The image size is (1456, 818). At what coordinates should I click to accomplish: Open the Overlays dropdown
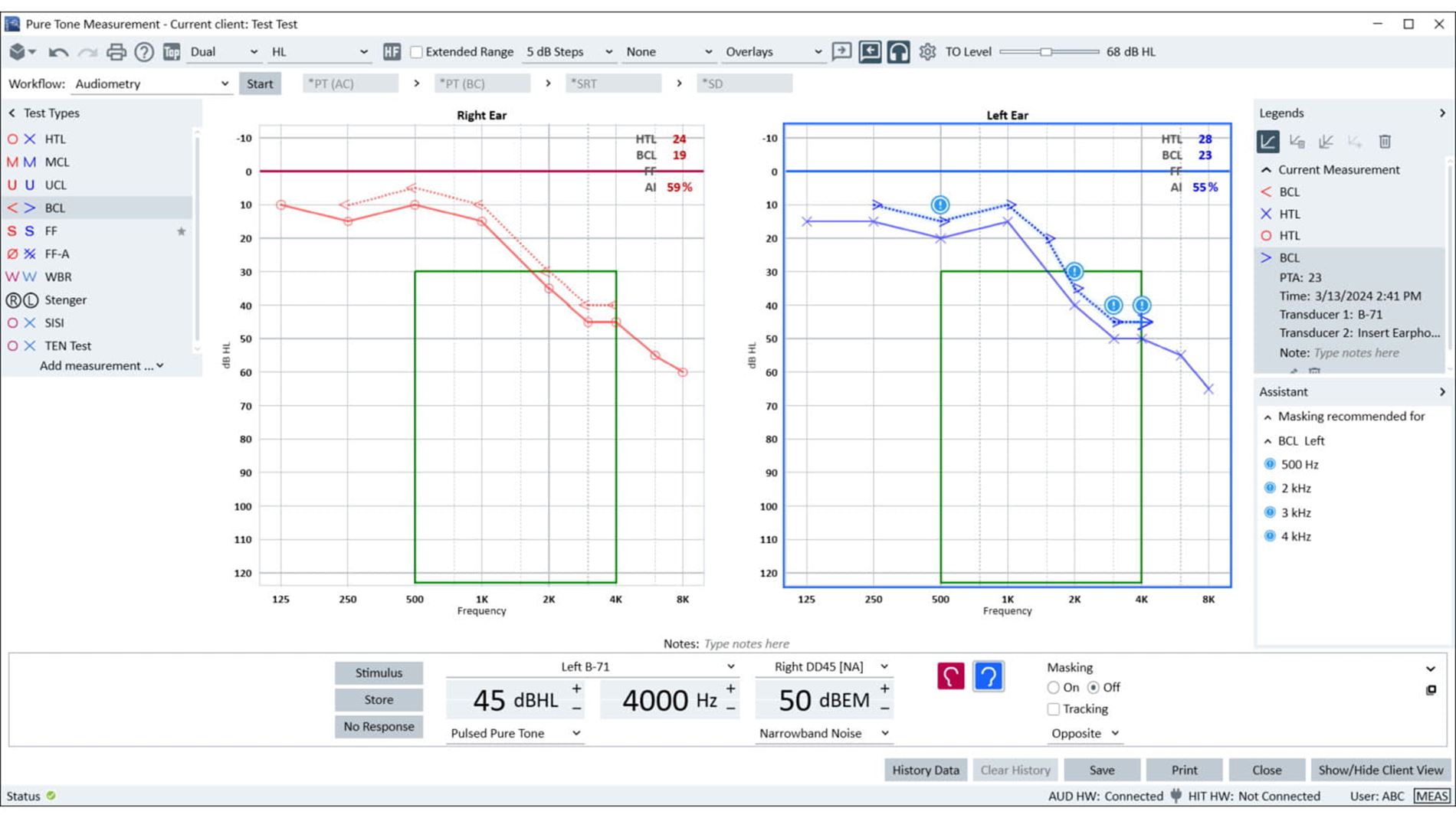[x=772, y=51]
